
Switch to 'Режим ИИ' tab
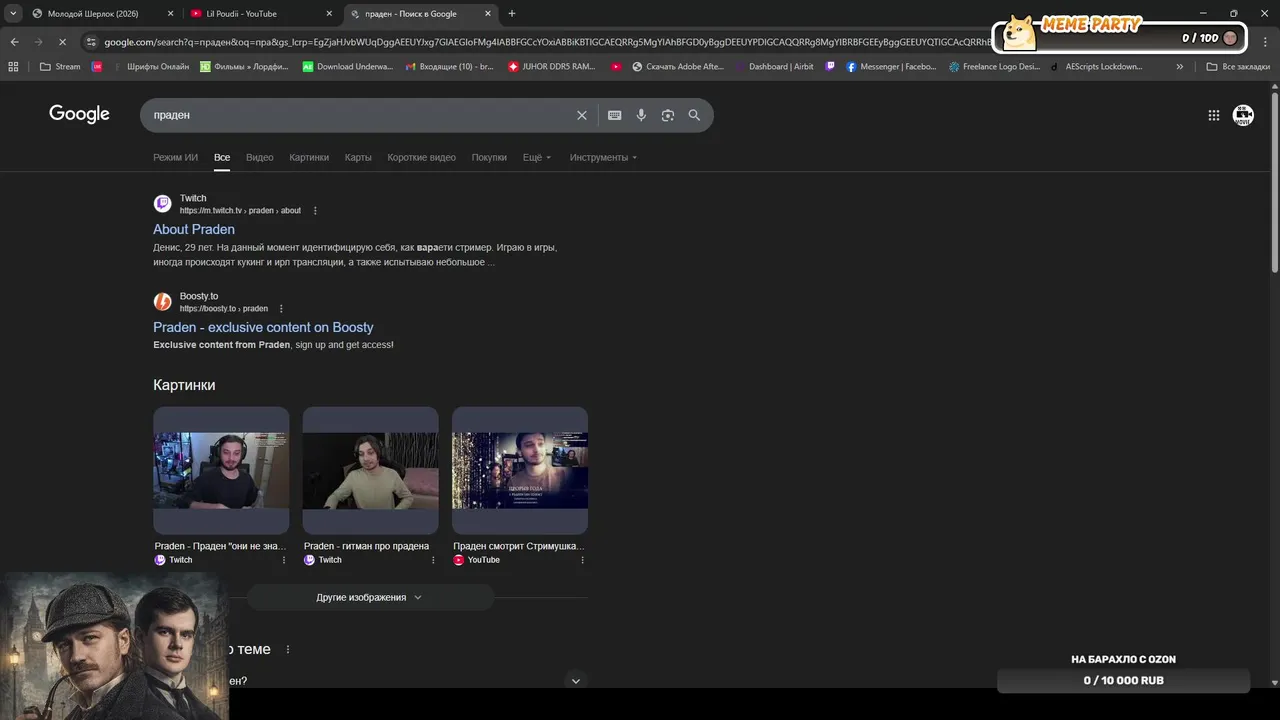click(x=175, y=158)
